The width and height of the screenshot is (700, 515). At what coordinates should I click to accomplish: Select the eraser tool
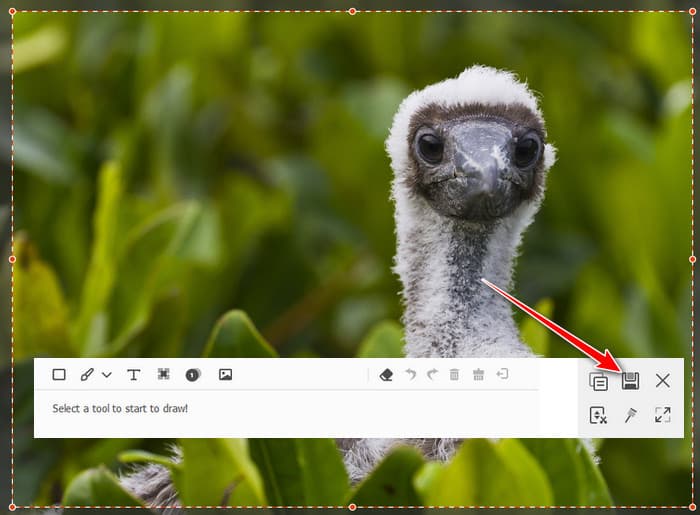click(x=387, y=375)
